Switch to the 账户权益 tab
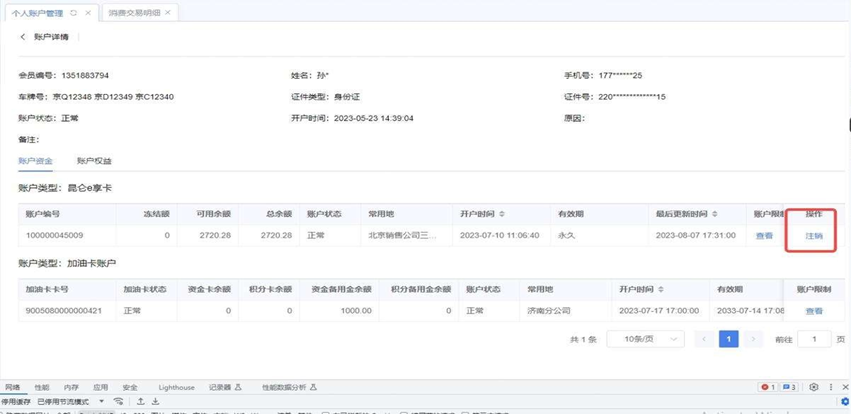851x414 pixels. click(x=94, y=160)
